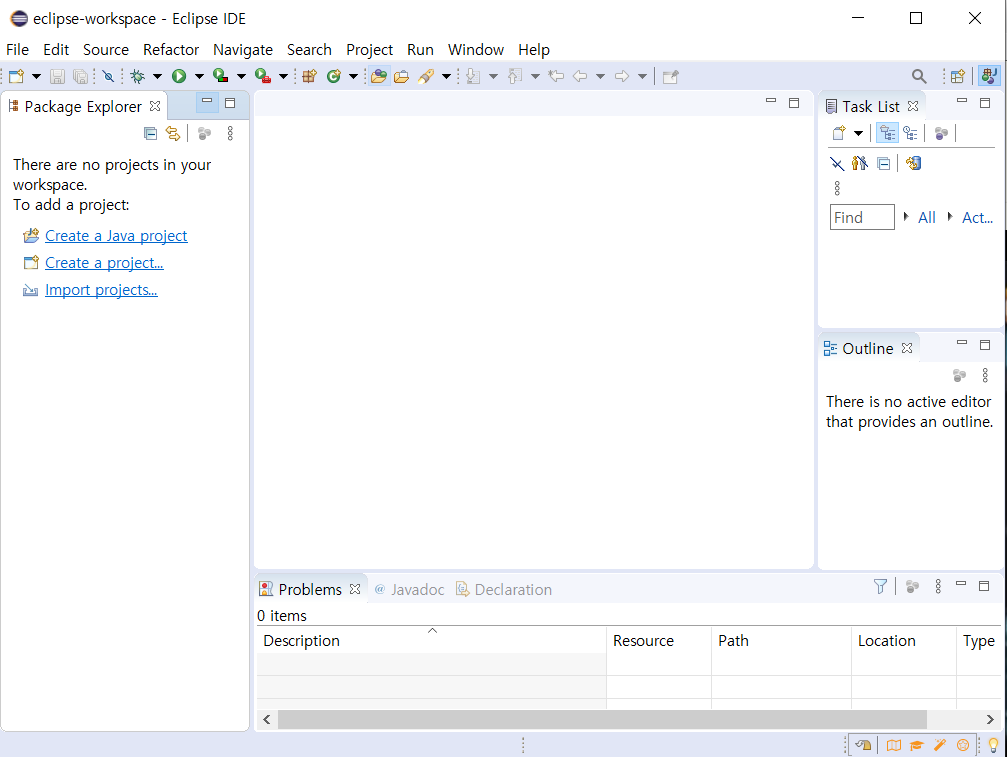Screen dimensions: 1007x757
Task: Open the Refactor menu
Action: (171, 49)
